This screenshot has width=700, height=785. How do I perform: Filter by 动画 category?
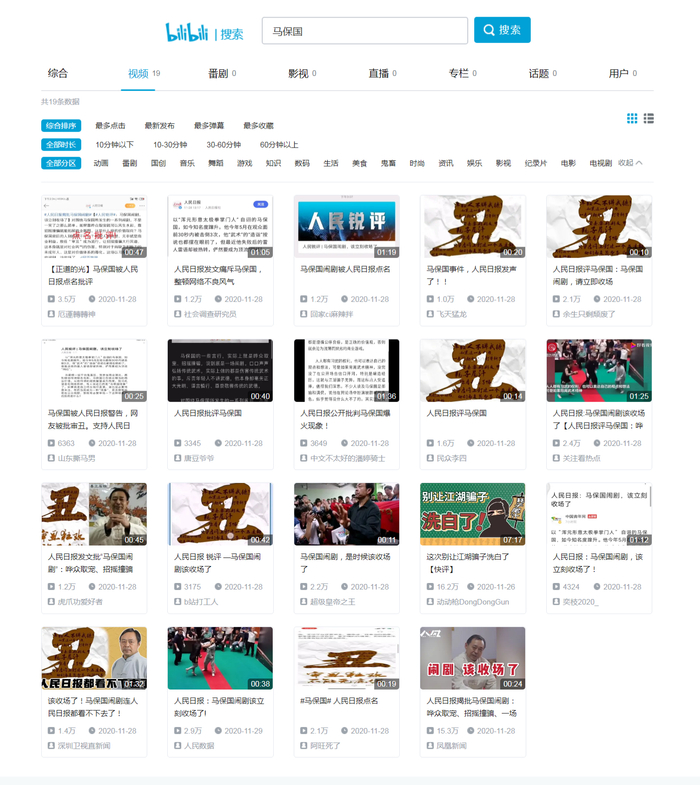click(x=101, y=163)
